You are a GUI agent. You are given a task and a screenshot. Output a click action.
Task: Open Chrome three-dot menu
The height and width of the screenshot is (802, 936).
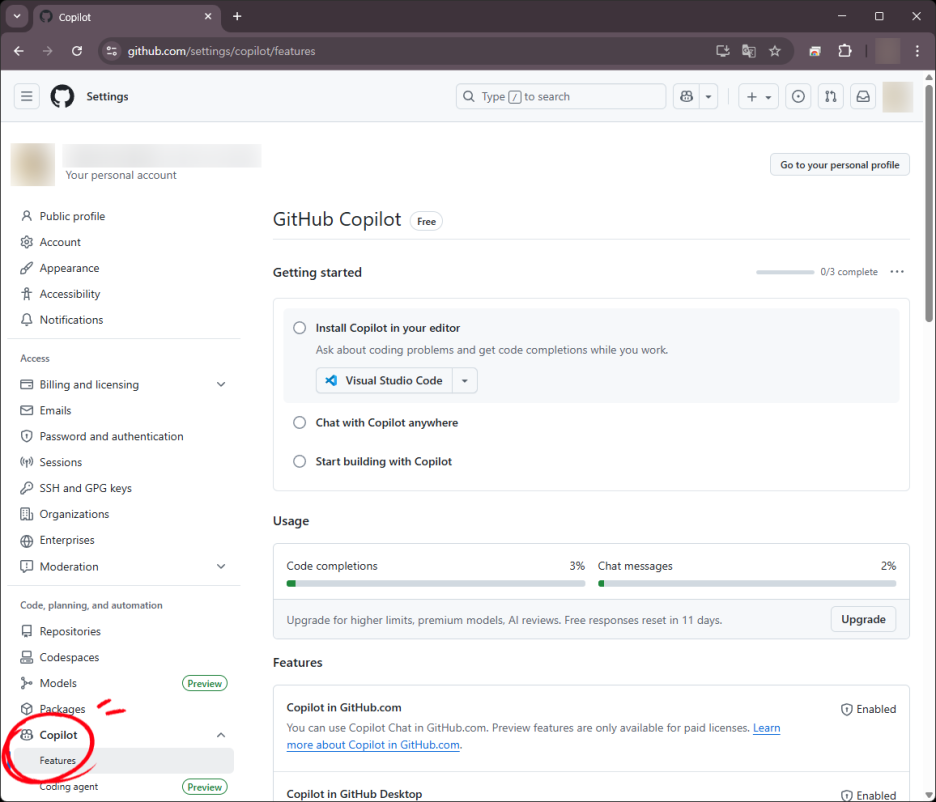click(x=917, y=51)
